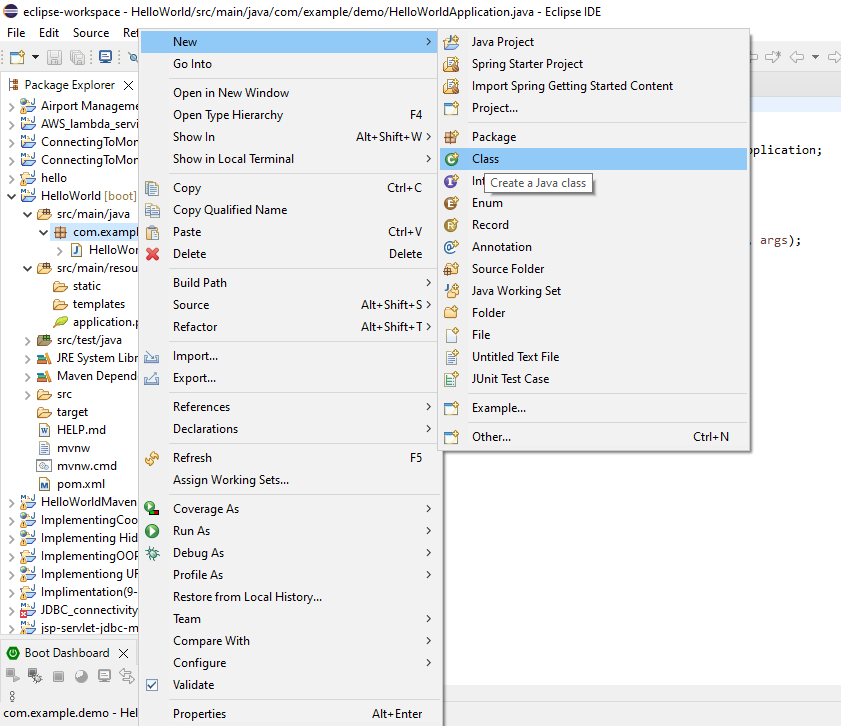Select the target folder in tree

point(72,412)
